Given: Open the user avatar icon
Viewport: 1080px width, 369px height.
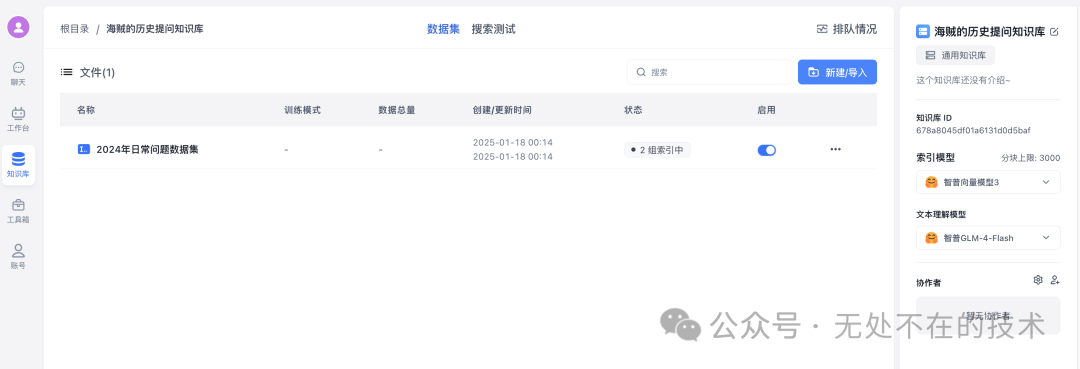Looking at the screenshot, I should [19, 27].
